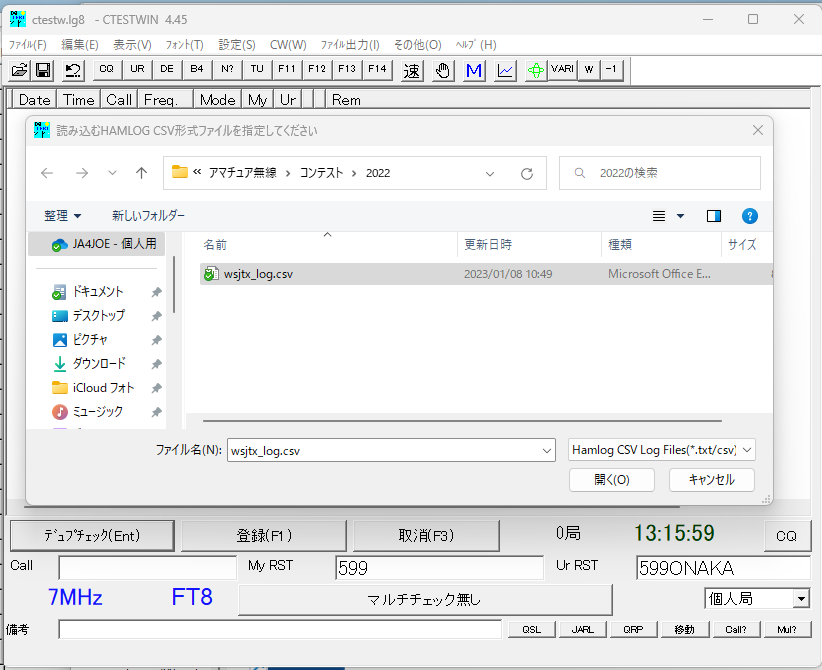Viewport: 822px width, 670px height.
Task: Click the Call input field
Action: 148,568
